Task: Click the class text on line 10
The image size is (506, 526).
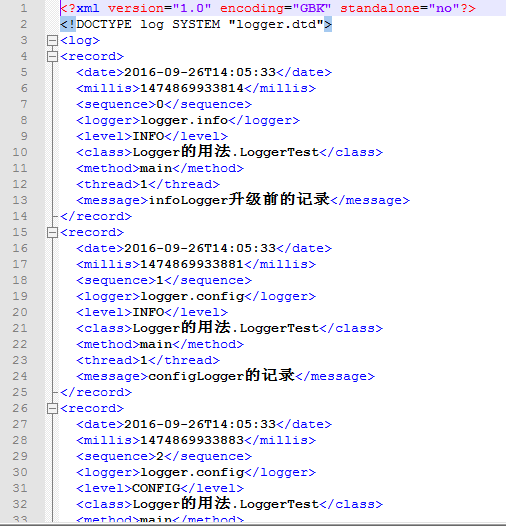Action: click(225, 152)
